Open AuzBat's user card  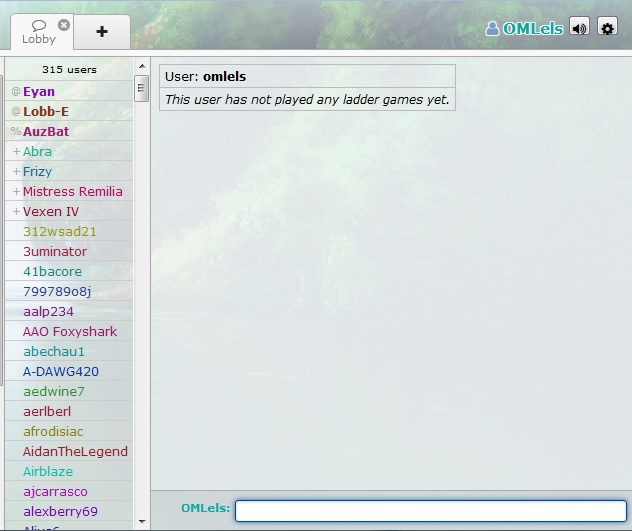pyautogui.click(x=69, y=131)
